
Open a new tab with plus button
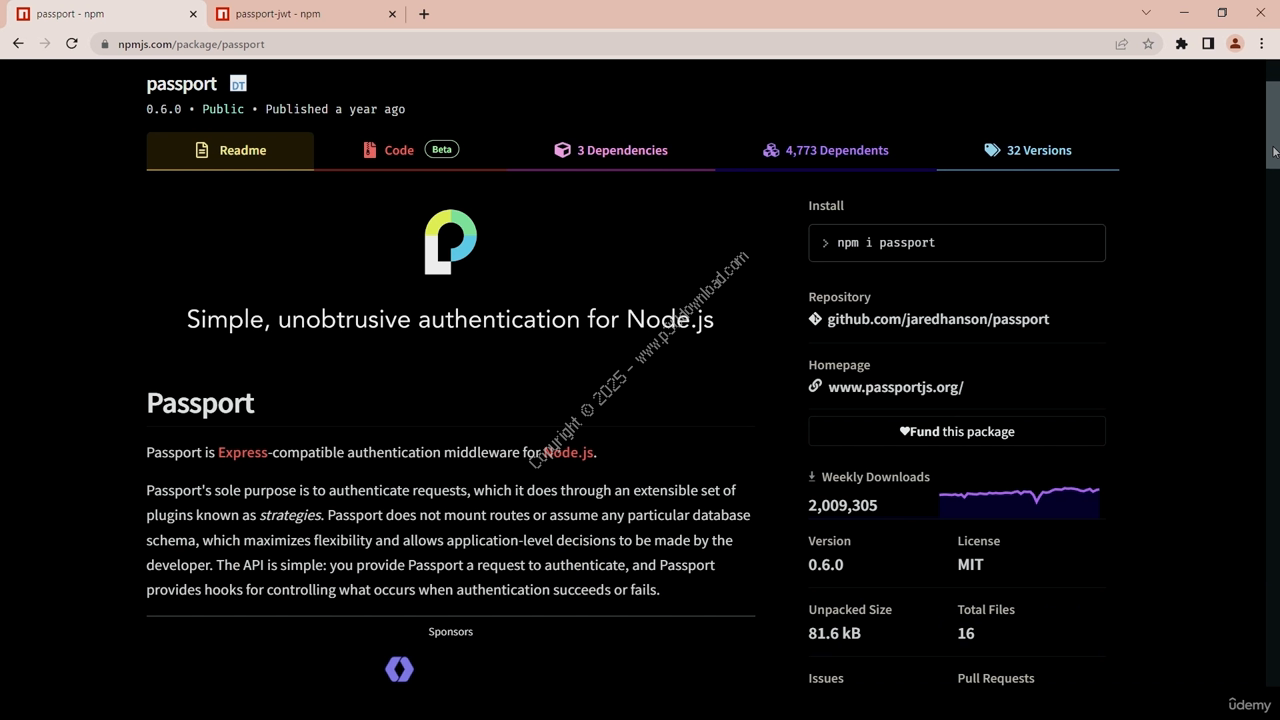click(x=424, y=14)
